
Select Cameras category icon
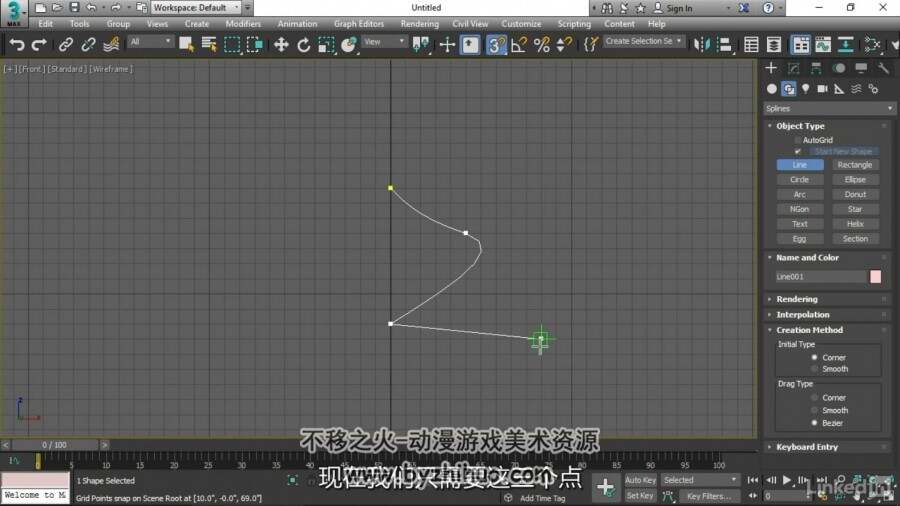(823, 89)
